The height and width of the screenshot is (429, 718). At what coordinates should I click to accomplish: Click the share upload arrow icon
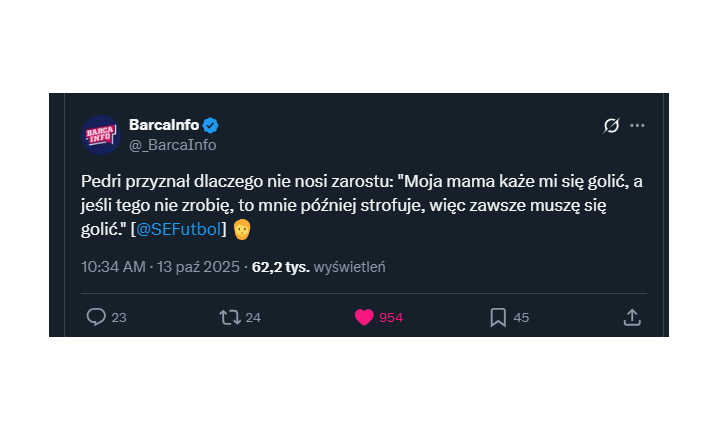[632, 317]
